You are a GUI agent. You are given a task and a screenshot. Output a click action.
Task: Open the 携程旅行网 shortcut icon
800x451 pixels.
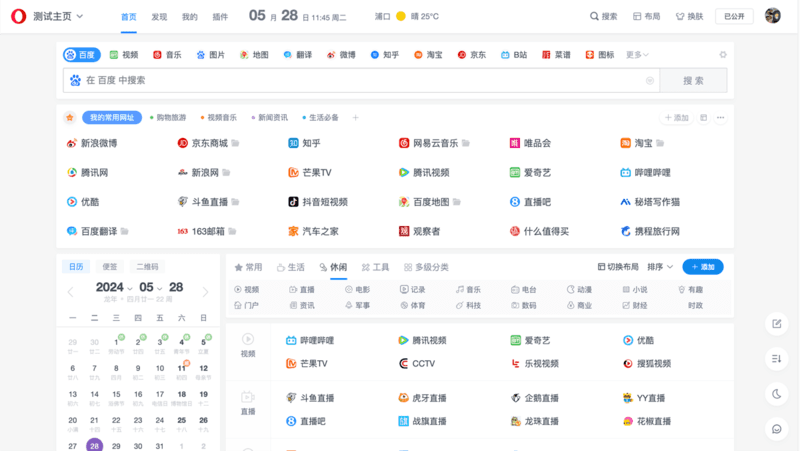(x=626, y=231)
